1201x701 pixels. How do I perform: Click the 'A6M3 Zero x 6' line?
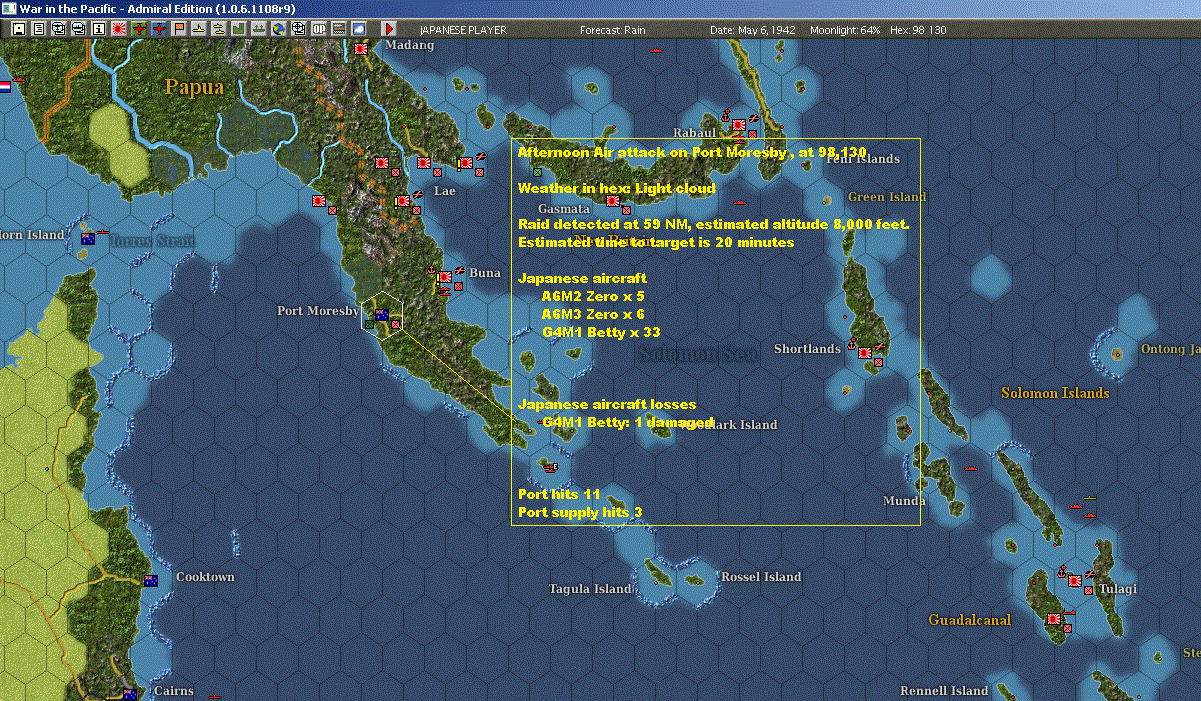[593, 314]
